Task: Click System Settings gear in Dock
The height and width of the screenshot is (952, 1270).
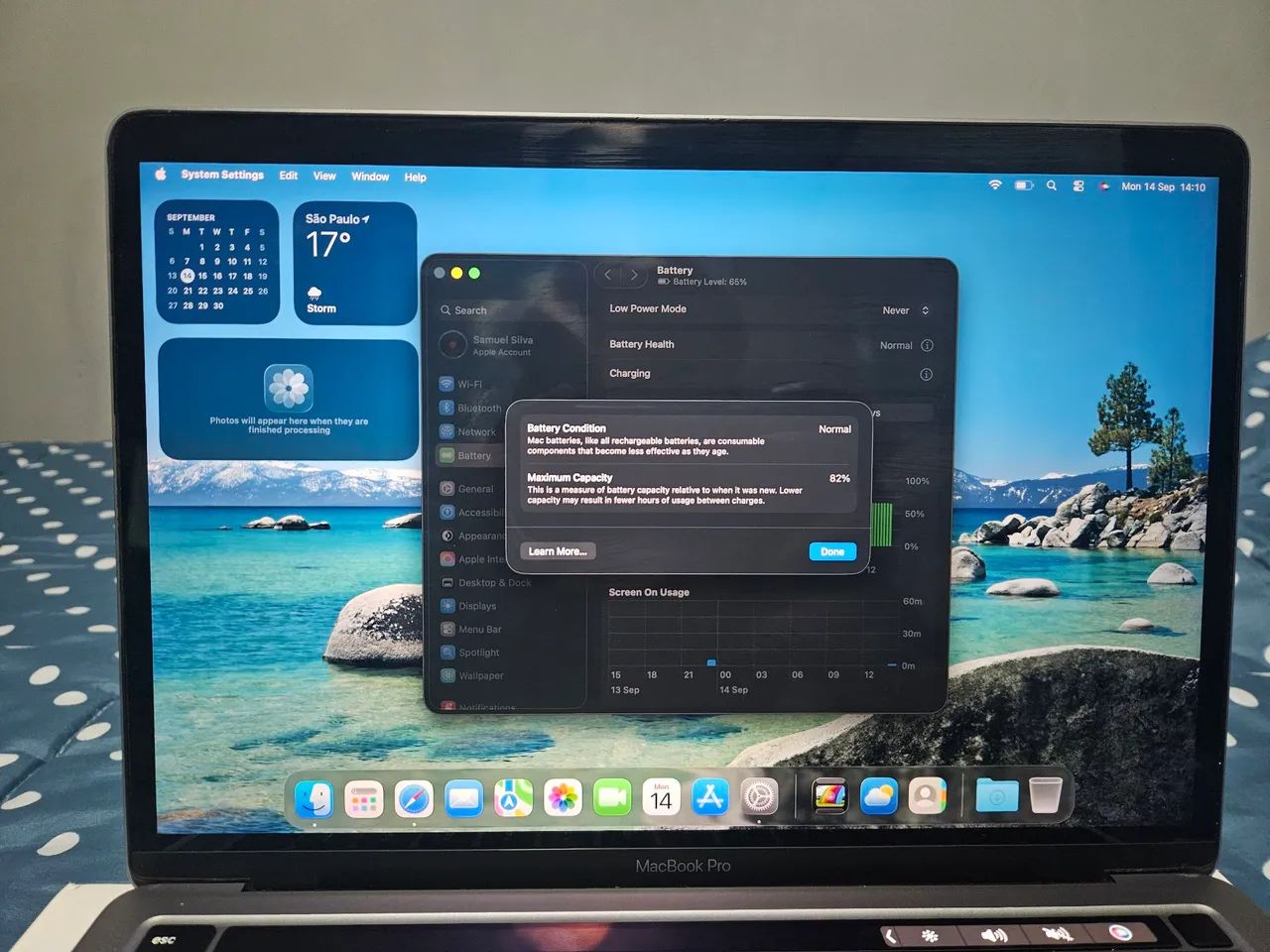Action: (760, 796)
